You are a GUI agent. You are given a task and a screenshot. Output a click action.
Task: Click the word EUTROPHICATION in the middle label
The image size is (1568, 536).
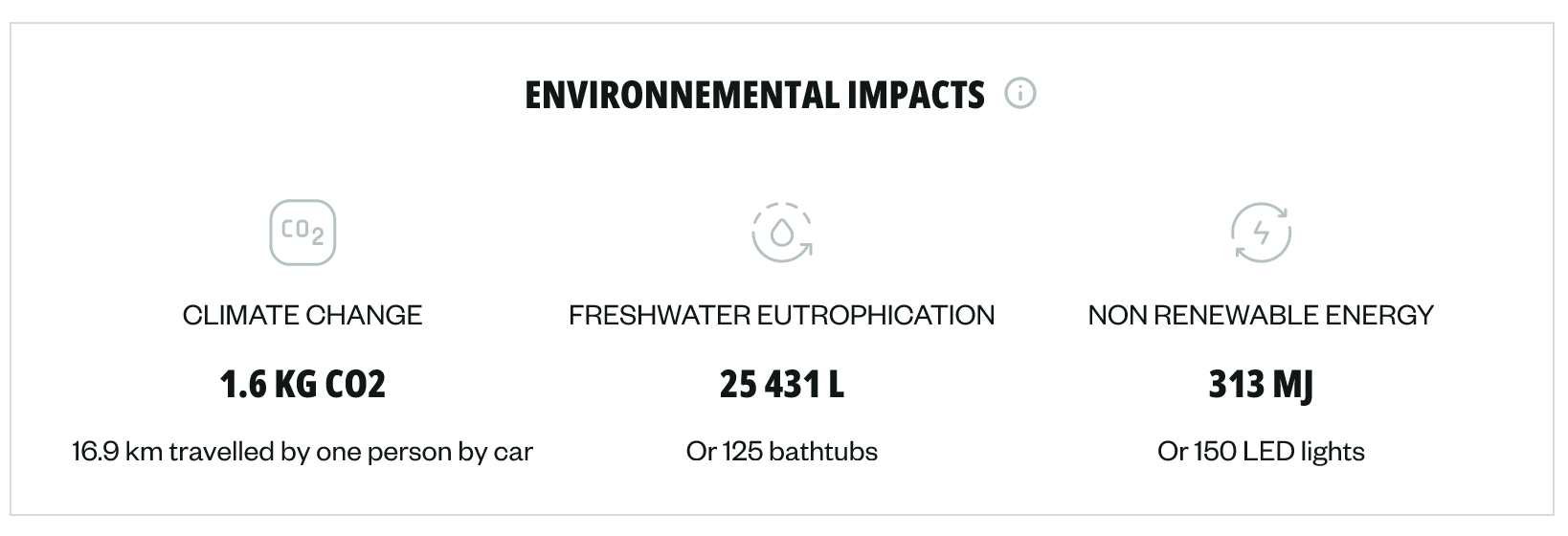(875, 315)
